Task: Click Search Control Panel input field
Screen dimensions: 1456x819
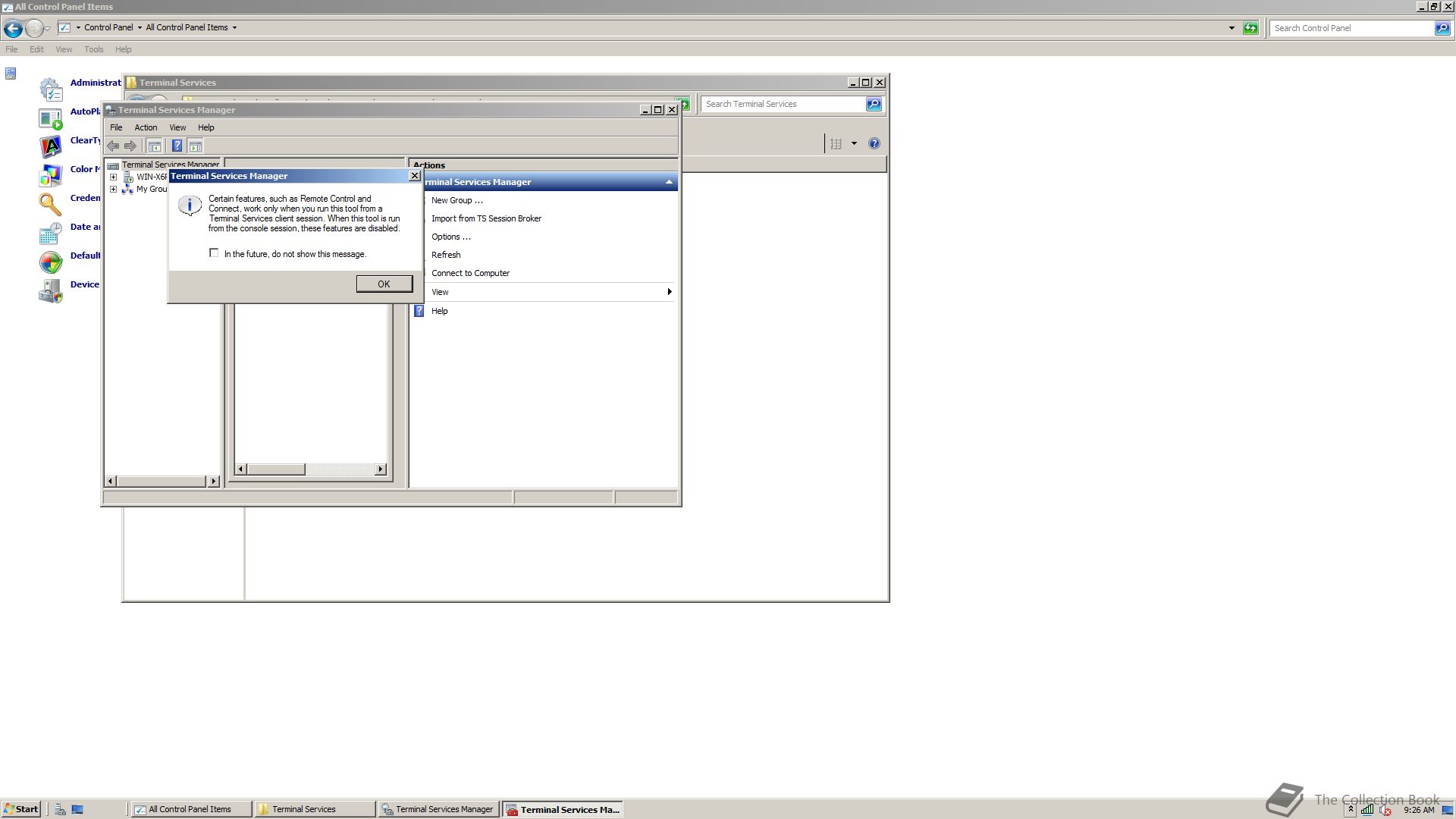Action: pyautogui.click(x=1352, y=28)
